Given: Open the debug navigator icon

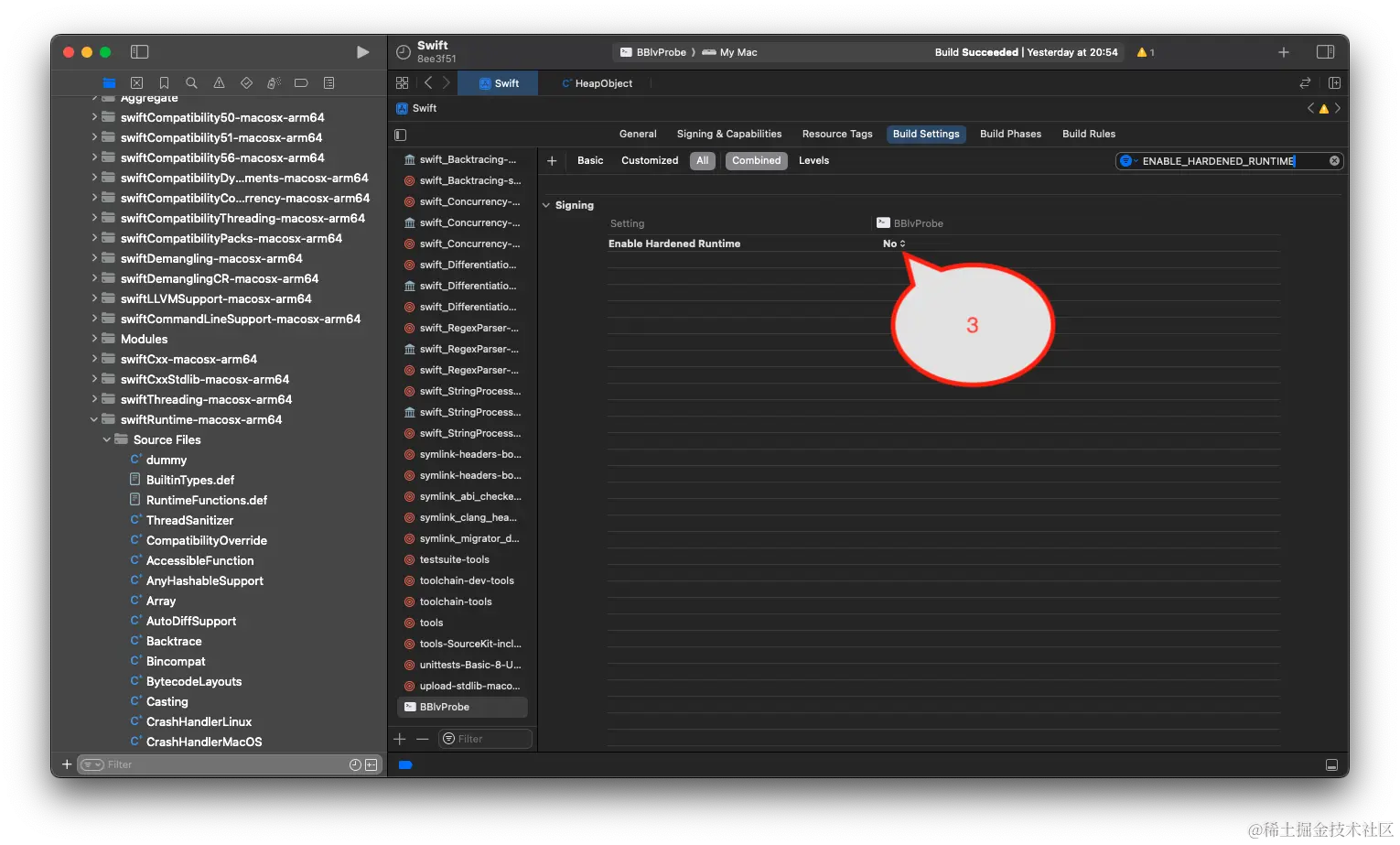Looking at the screenshot, I should coord(274,82).
